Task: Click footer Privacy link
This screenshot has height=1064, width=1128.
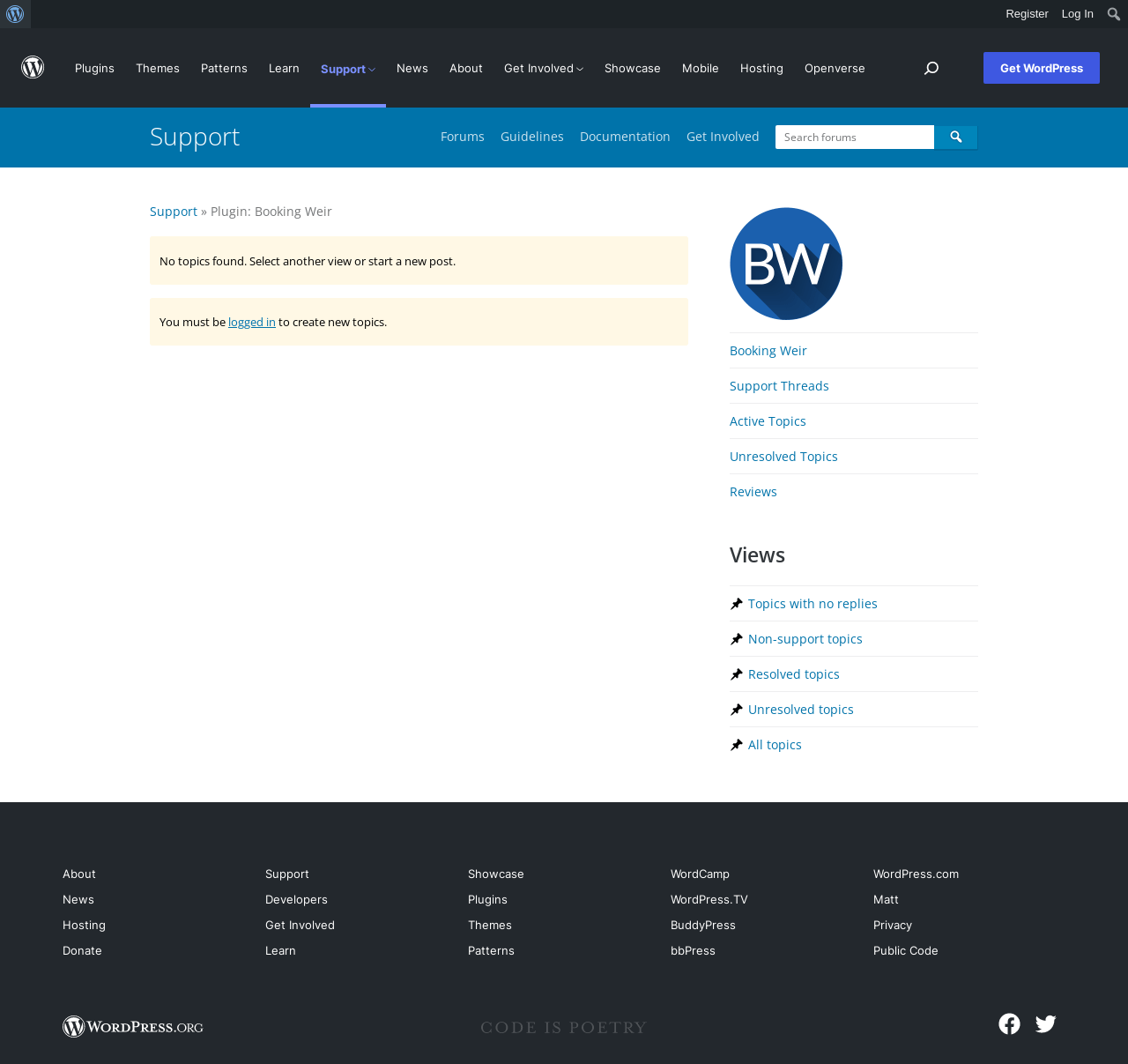Action: [893, 926]
